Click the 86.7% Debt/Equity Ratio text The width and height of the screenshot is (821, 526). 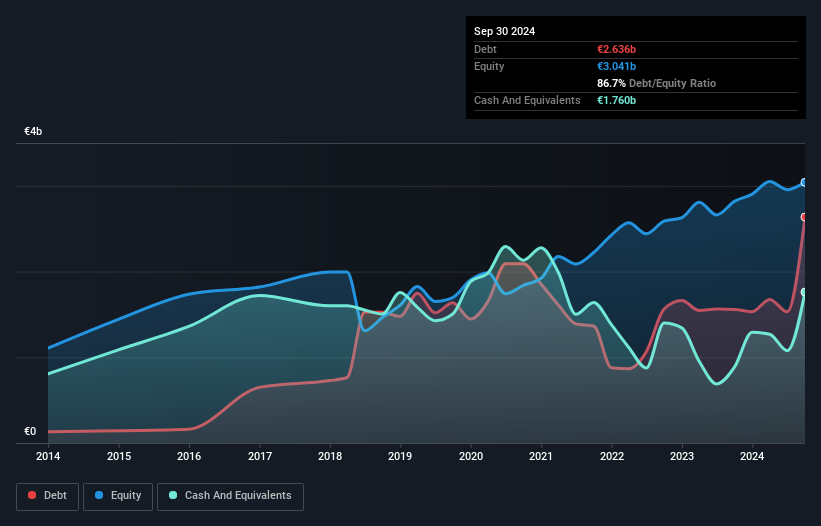click(x=656, y=83)
